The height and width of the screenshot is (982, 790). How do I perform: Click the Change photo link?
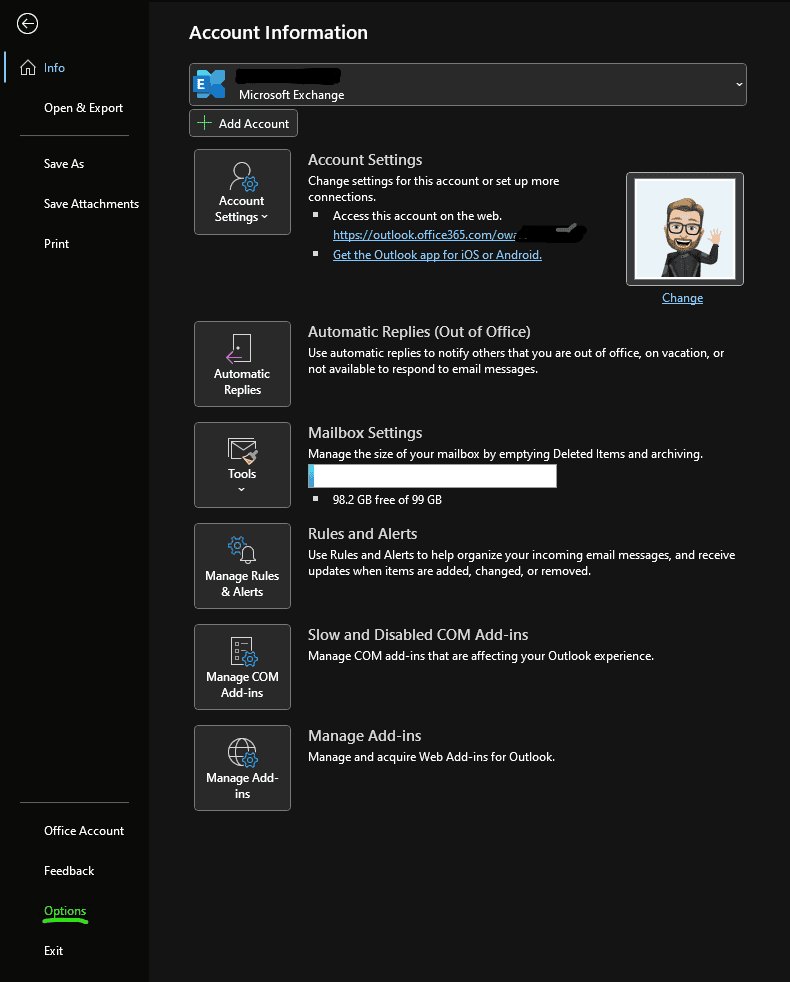click(x=682, y=298)
